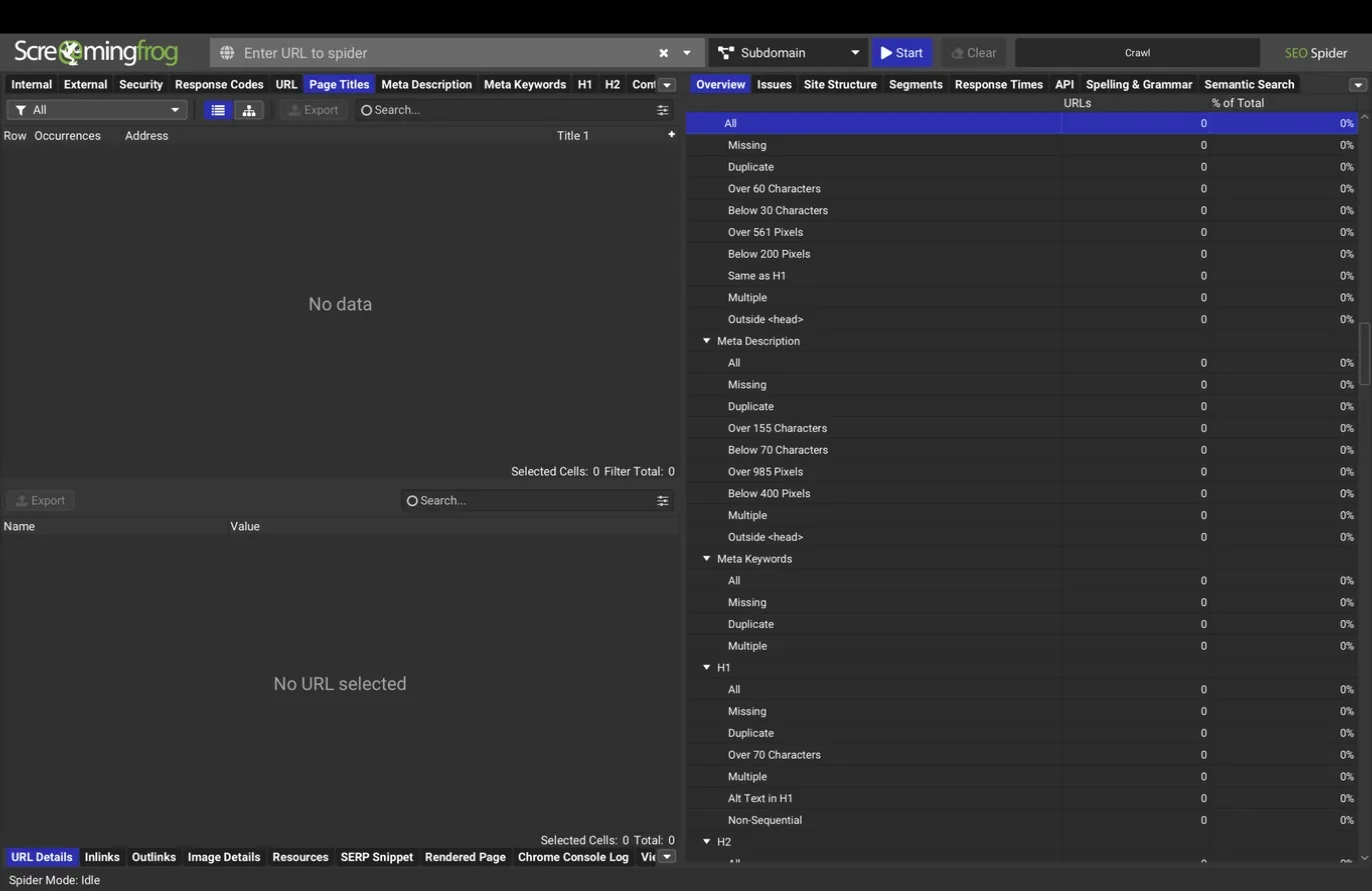Open lower search filter options icon

pos(663,501)
